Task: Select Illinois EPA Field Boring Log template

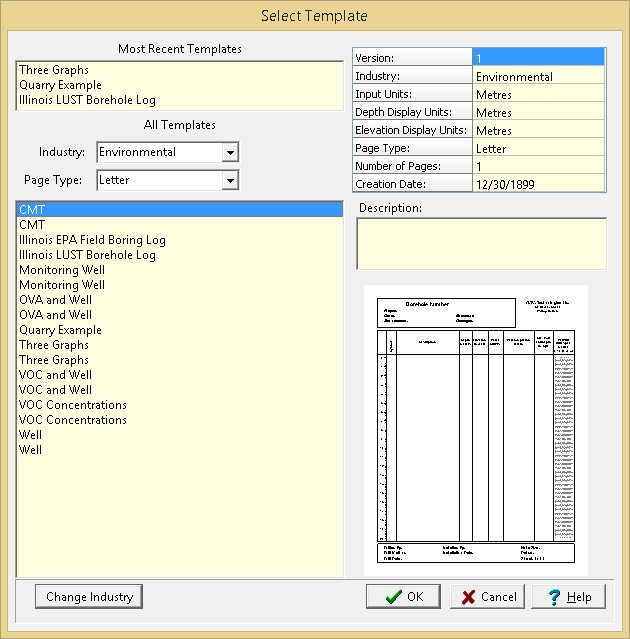Action: click(x=92, y=240)
